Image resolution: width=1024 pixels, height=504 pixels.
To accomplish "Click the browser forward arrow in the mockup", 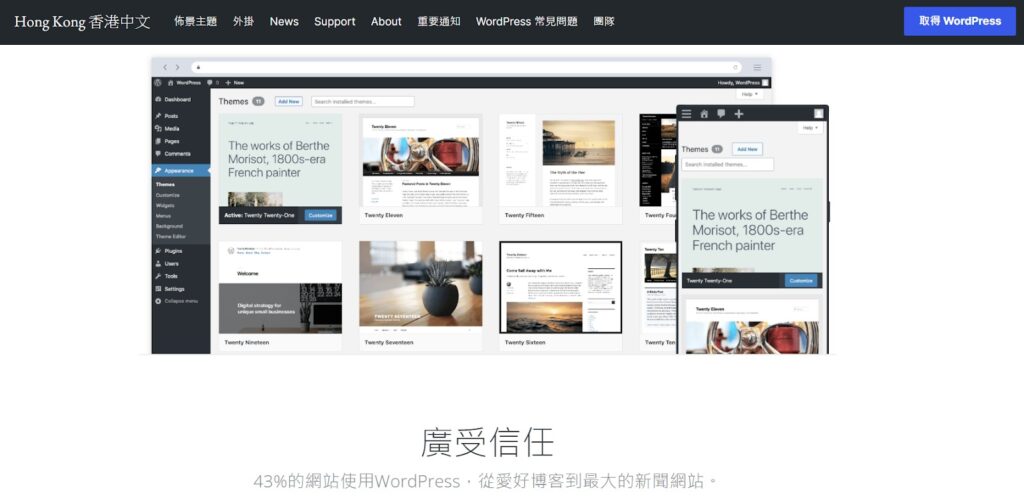I will coord(176,67).
